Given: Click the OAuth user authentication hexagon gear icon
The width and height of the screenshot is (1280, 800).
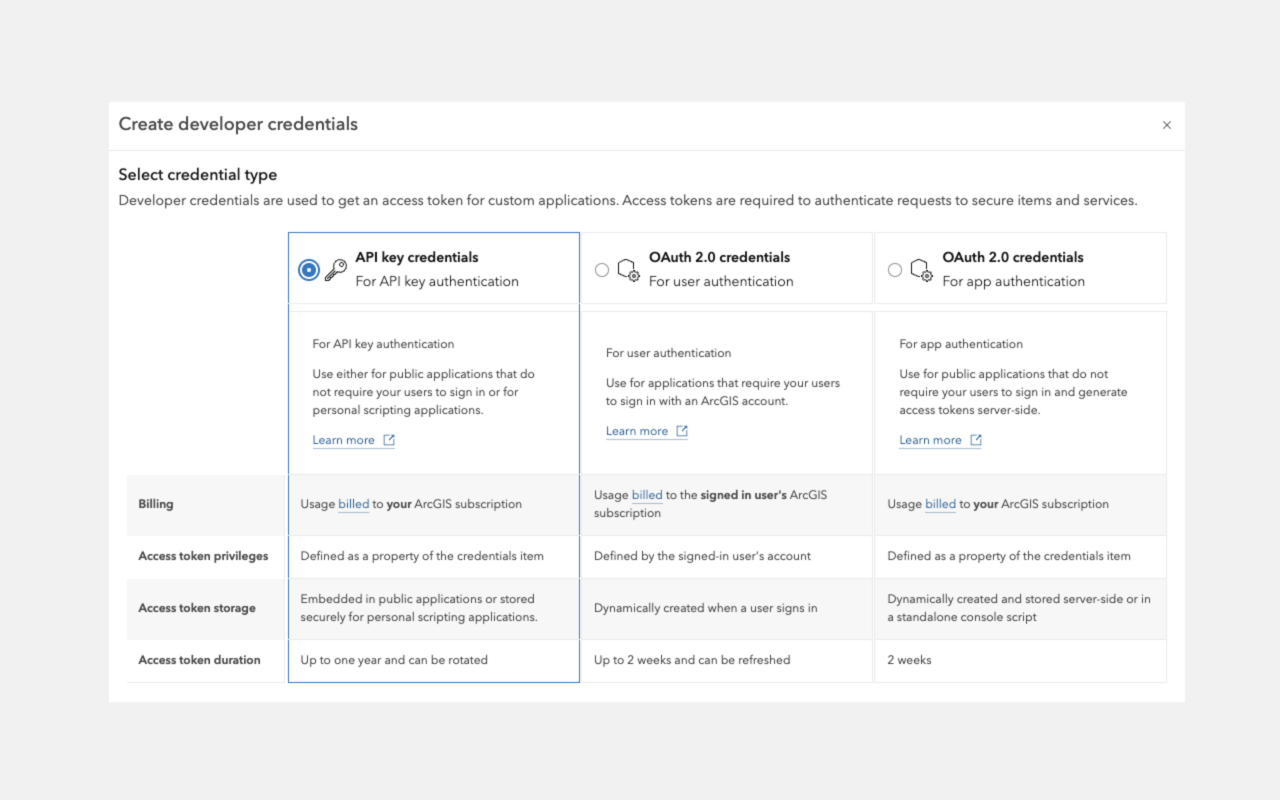Looking at the screenshot, I should coord(628,270).
